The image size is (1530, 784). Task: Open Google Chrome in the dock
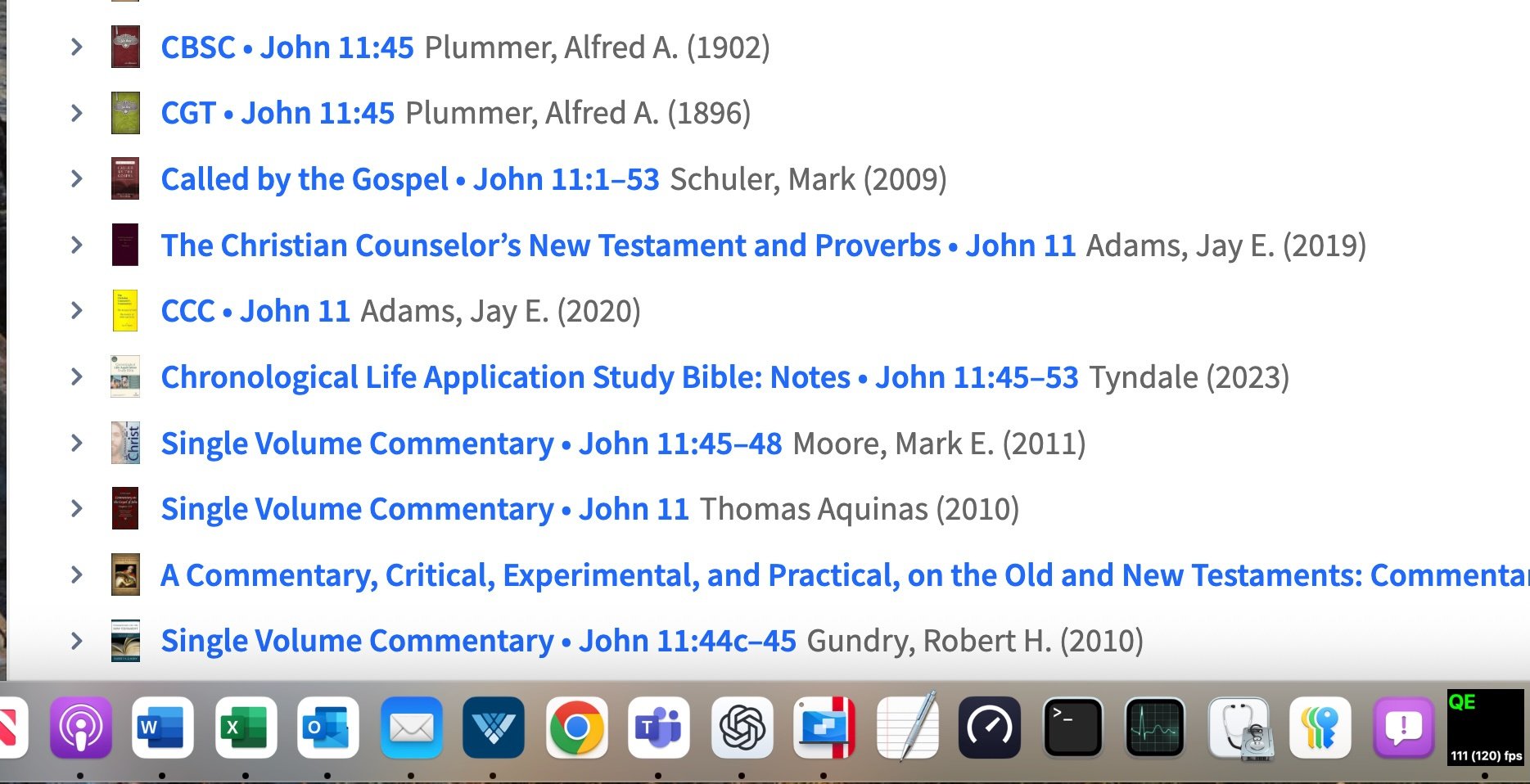[x=576, y=728]
